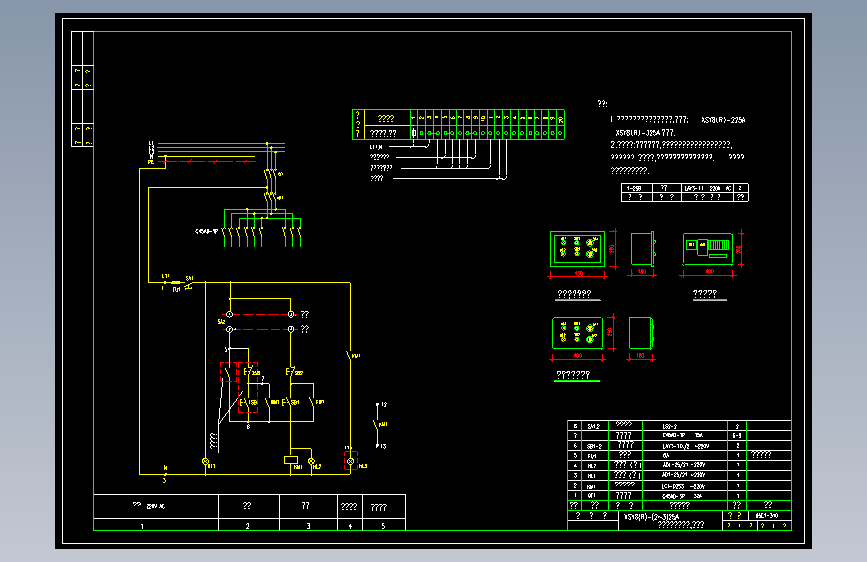The width and height of the screenshot is (867, 562).
Task: Select the QF1 cell in the parts list
Action: [x=594, y=496]
